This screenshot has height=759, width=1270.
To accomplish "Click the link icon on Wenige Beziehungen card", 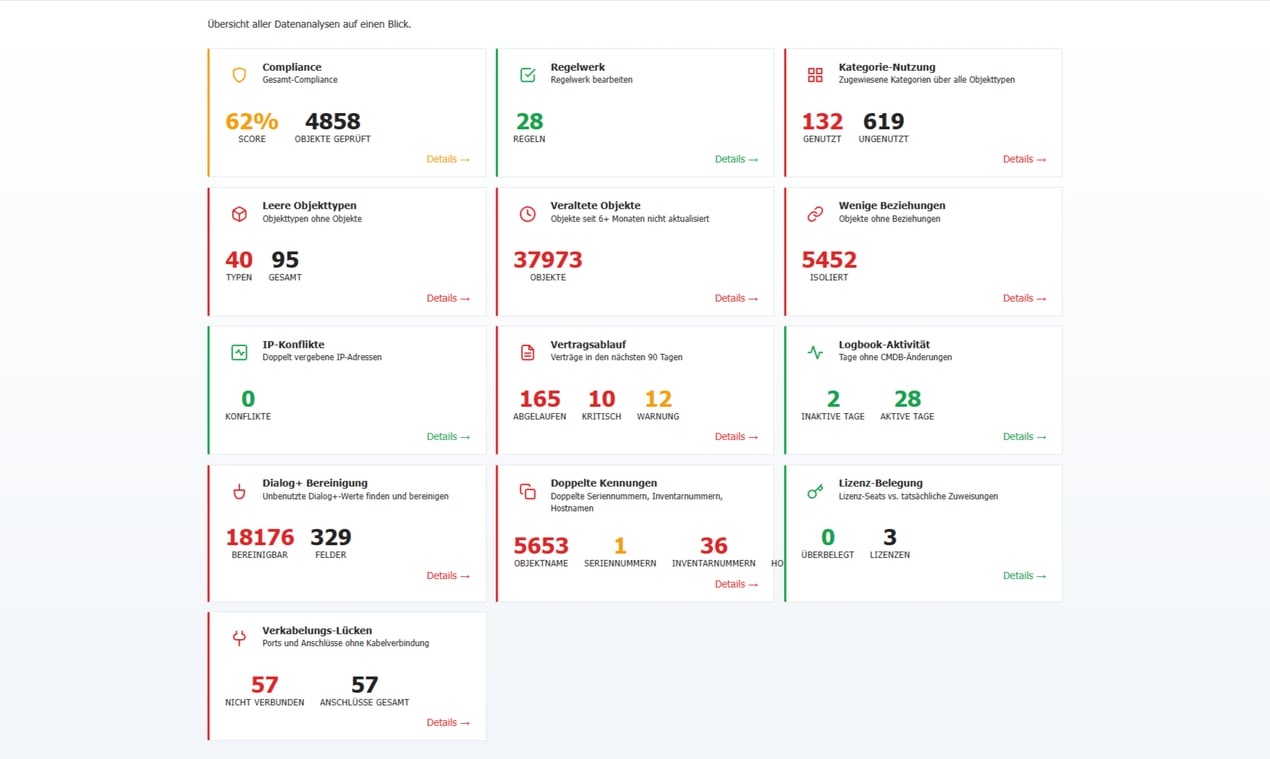I will click(x=815, y=214).
